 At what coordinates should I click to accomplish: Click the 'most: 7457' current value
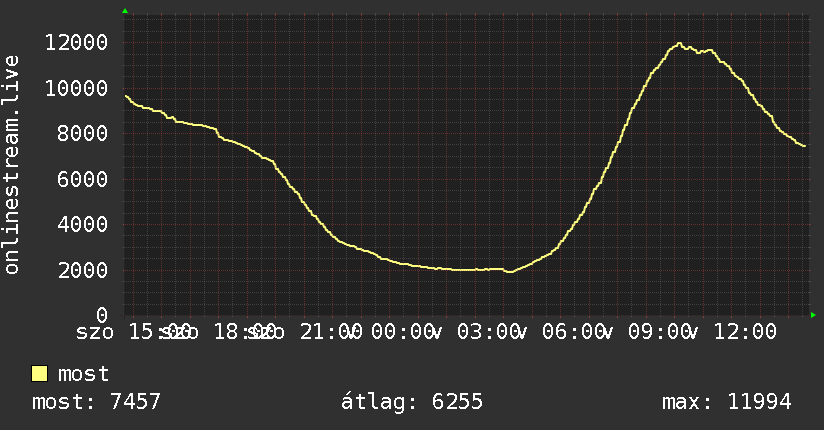[96, 402]
